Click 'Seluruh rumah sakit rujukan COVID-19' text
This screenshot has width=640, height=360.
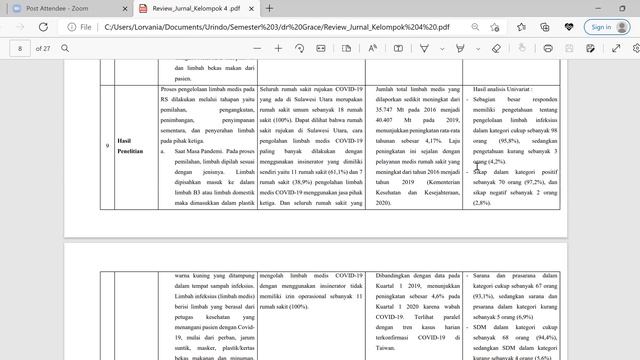311,89
